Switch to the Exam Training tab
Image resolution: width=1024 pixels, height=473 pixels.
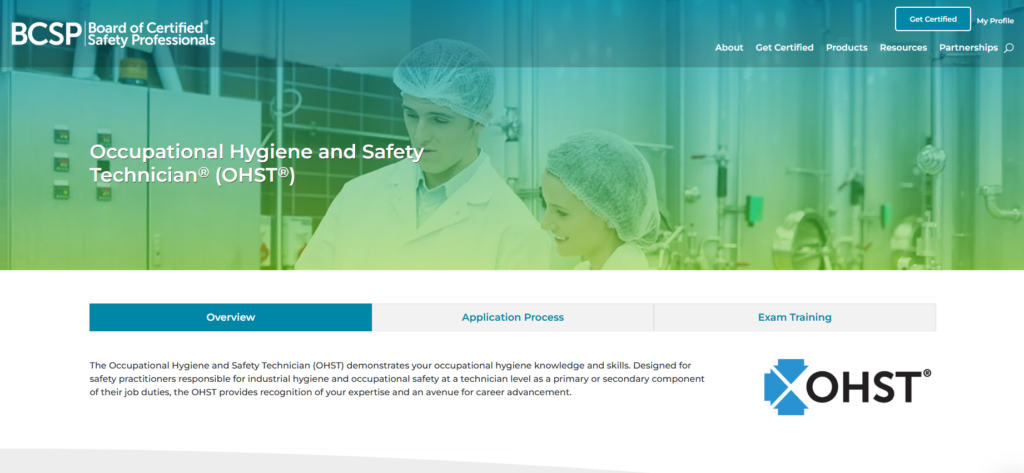coord(795,318)
